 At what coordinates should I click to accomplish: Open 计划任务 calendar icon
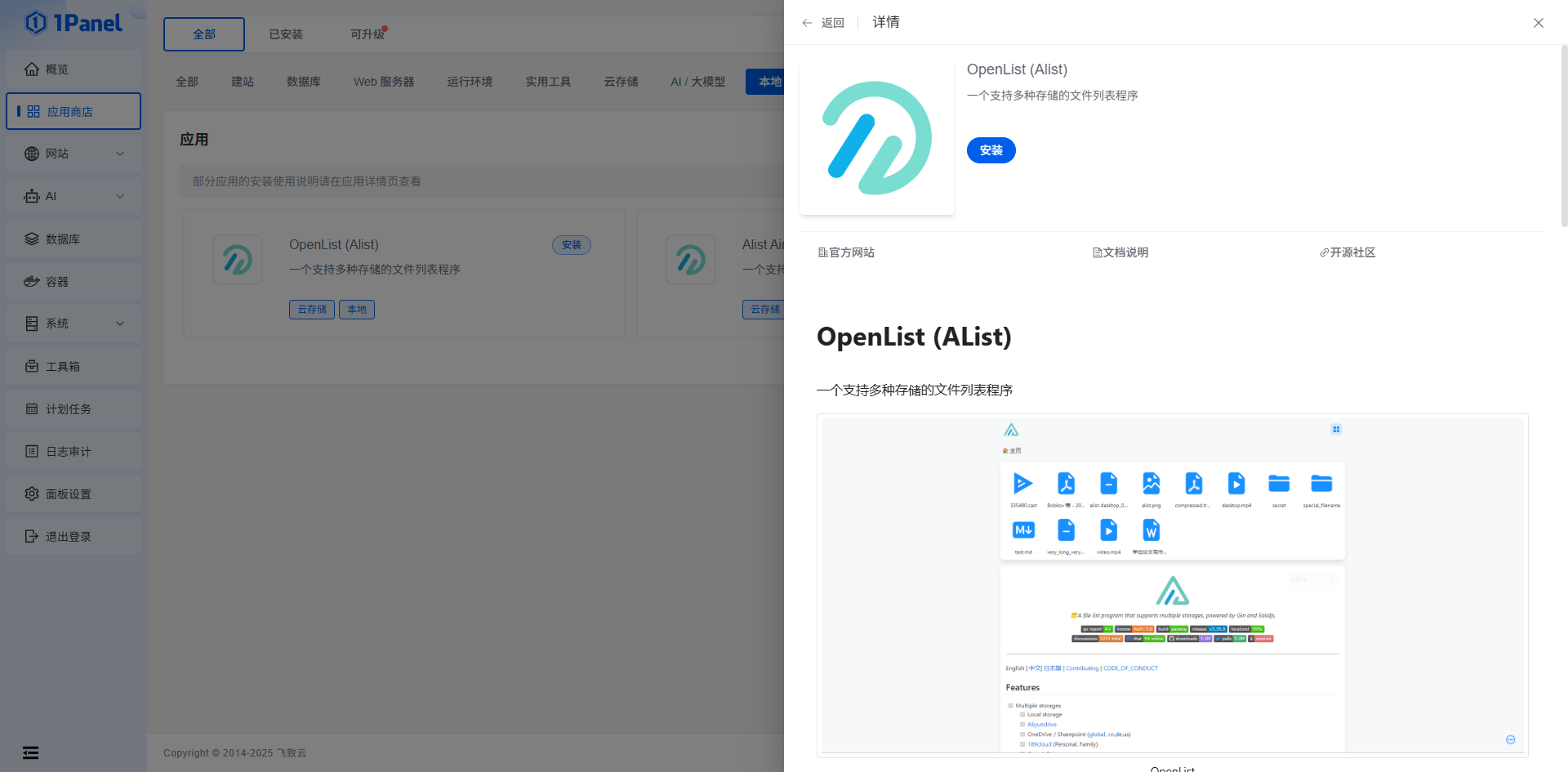32,408
